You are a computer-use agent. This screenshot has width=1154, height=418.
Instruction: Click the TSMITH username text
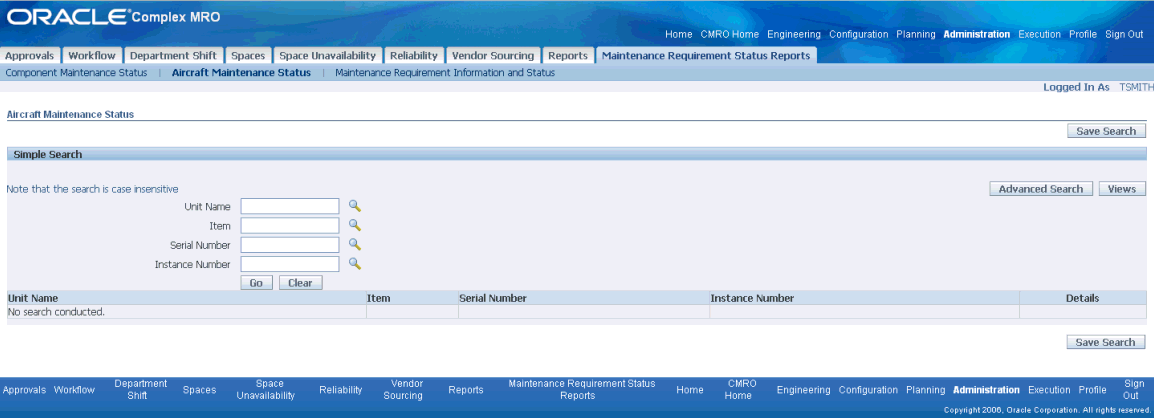pyautogui.click(x=1136, y=87)
